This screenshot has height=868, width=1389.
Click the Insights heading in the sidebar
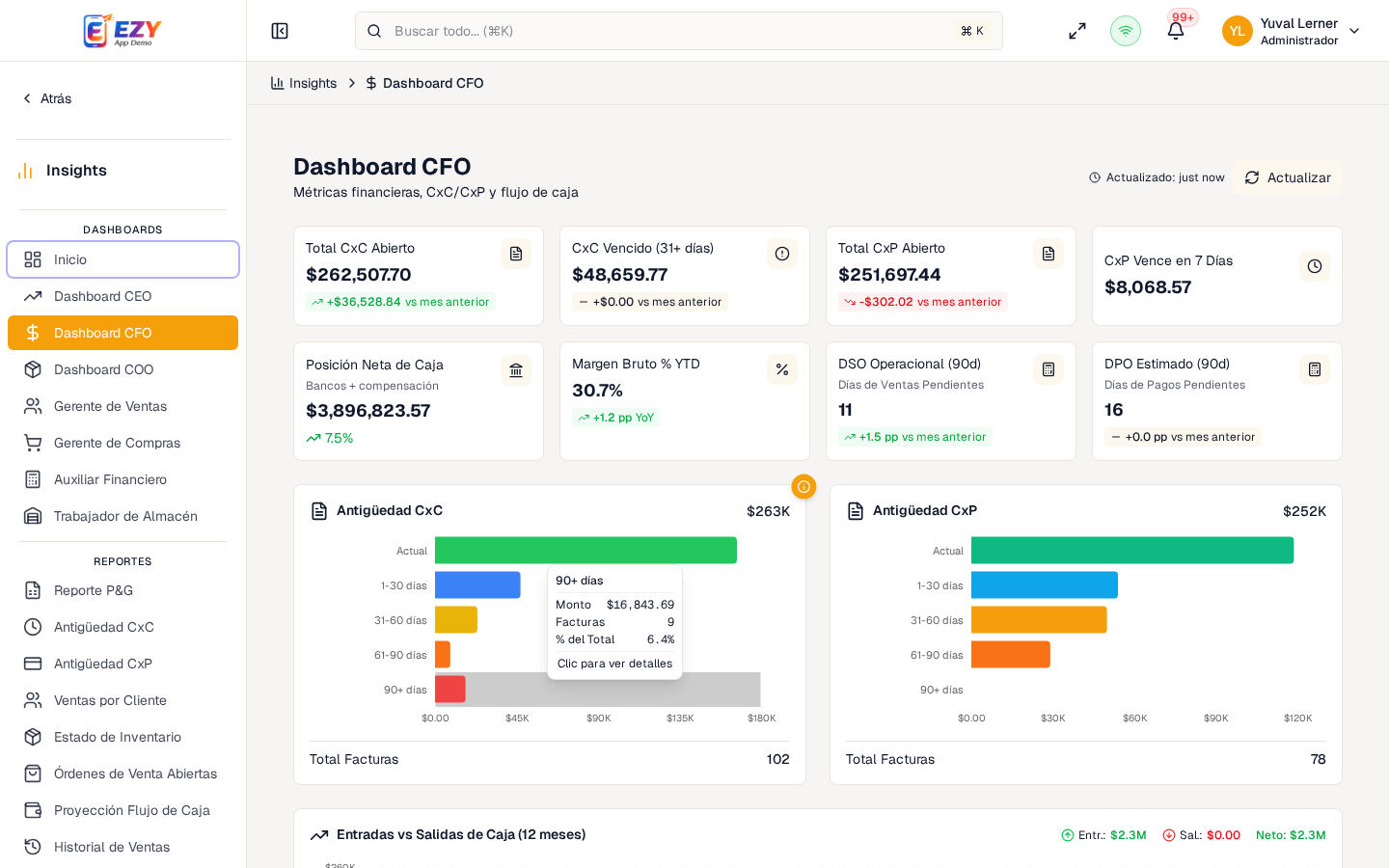76,171
